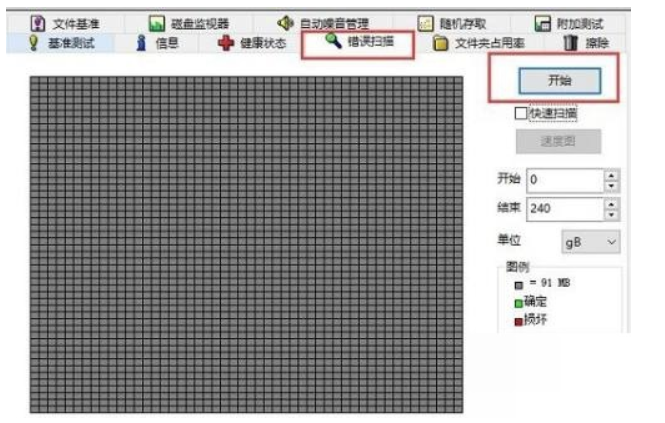Open the 附加测试 tab
Screen dimensions: 665x423
(569, 23)
